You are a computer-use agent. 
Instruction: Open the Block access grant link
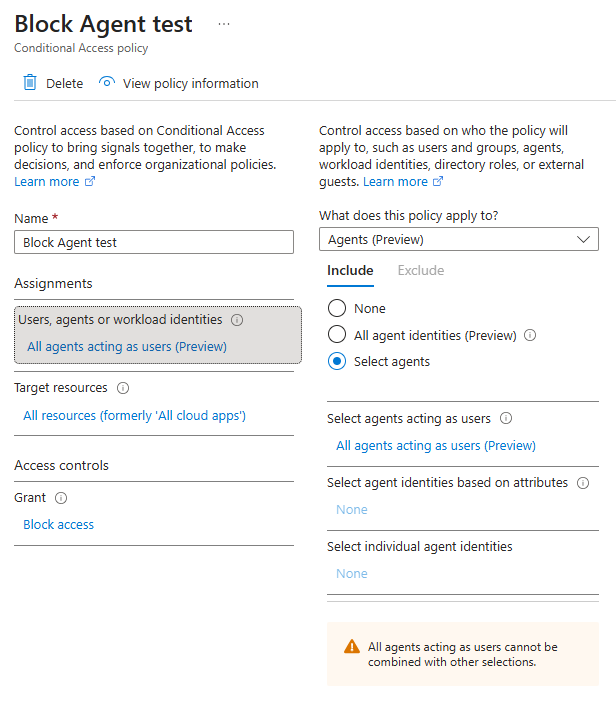coord(58,525)
